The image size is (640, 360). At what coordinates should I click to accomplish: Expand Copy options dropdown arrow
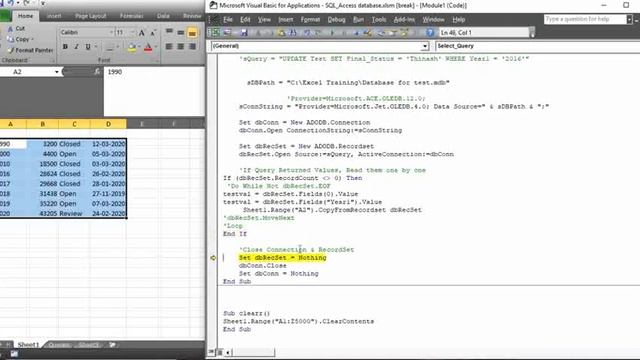pyautogui.click(x=33, y=39)
